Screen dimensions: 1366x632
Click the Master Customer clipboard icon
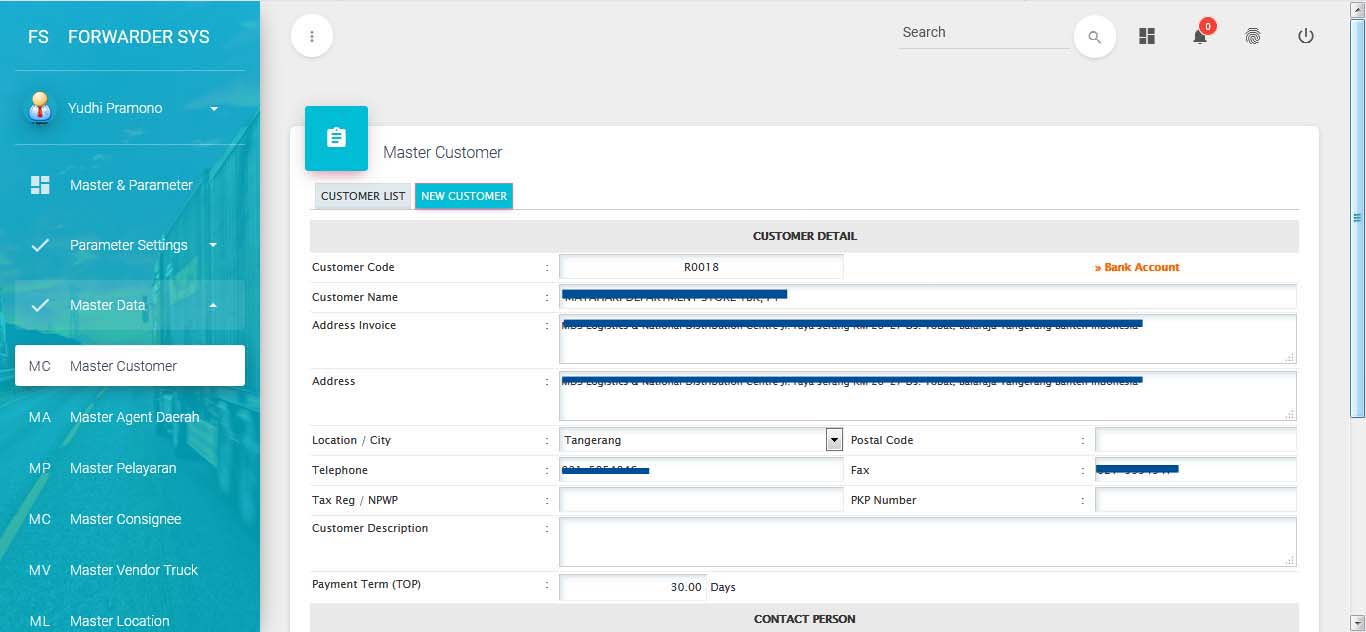[x=336, y=138]
